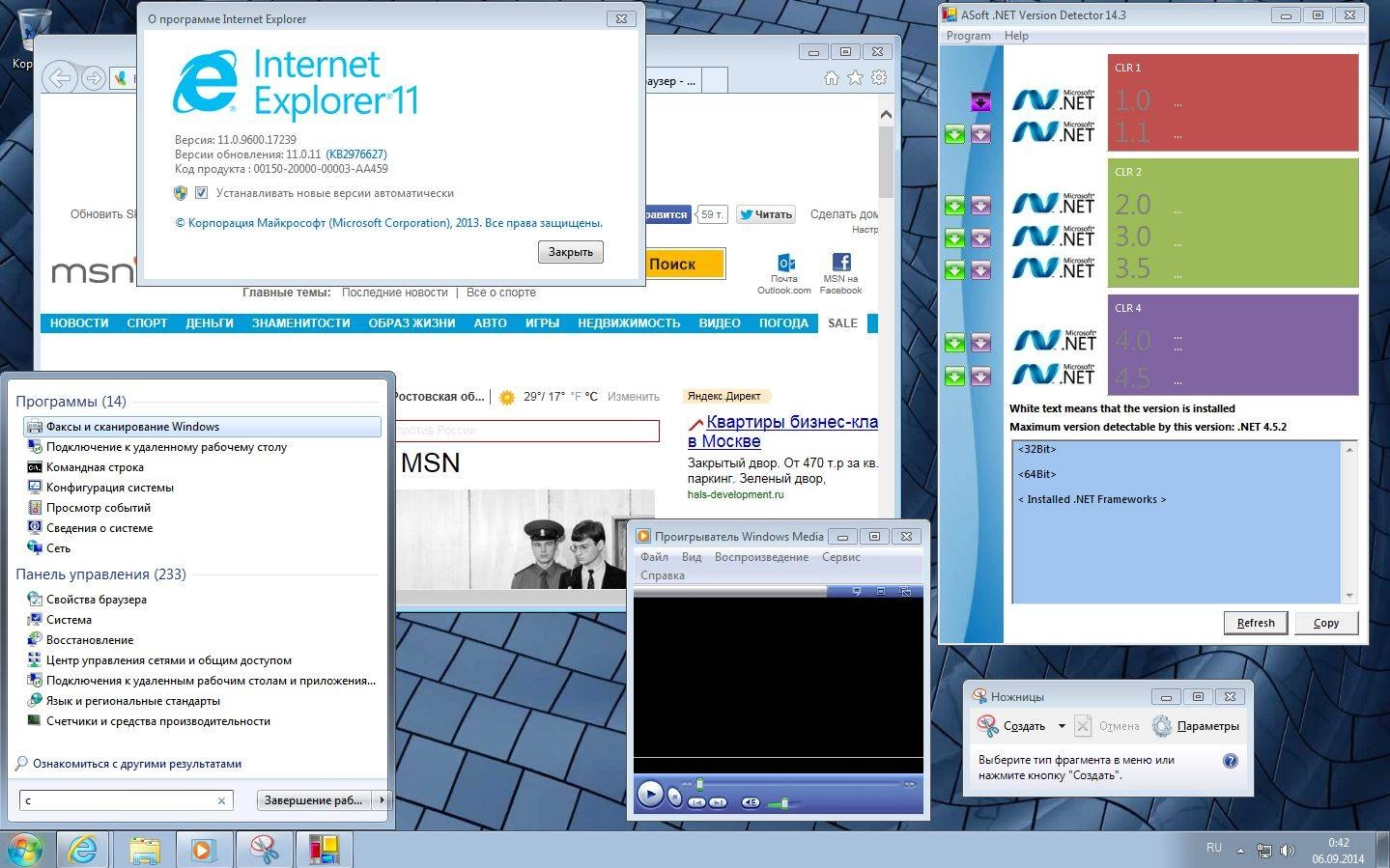The width and height of the screenshot is (1390, 868).
Task: Select the СПОРТ tab on the MSN page
Action: click(147, 323)
